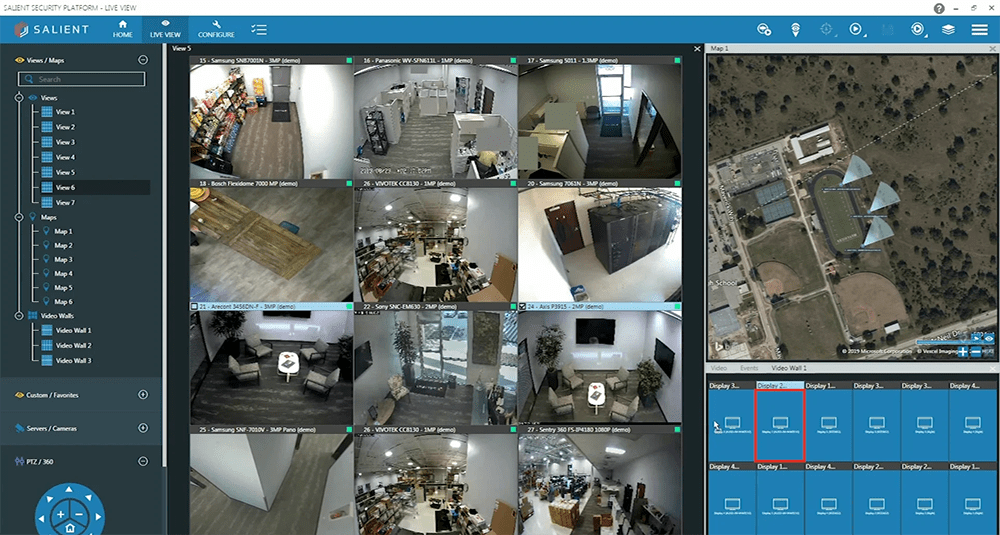The width and height of the screenshot is (1000, 535).
Task: Go to the HOME tab
Action: pos(122,29)
